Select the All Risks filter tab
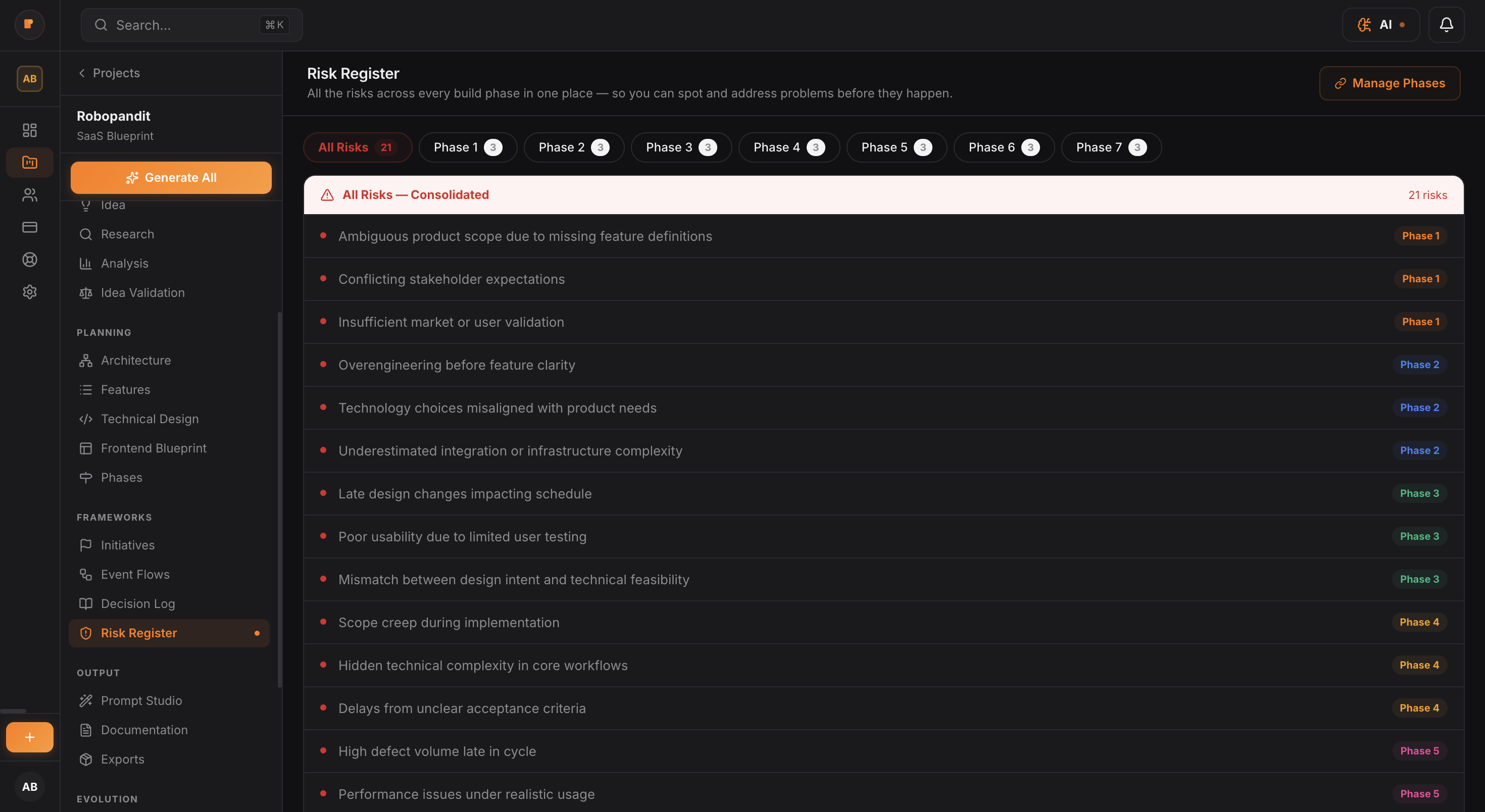Viewport: 1485px width, 812px height. pos(357,147)
